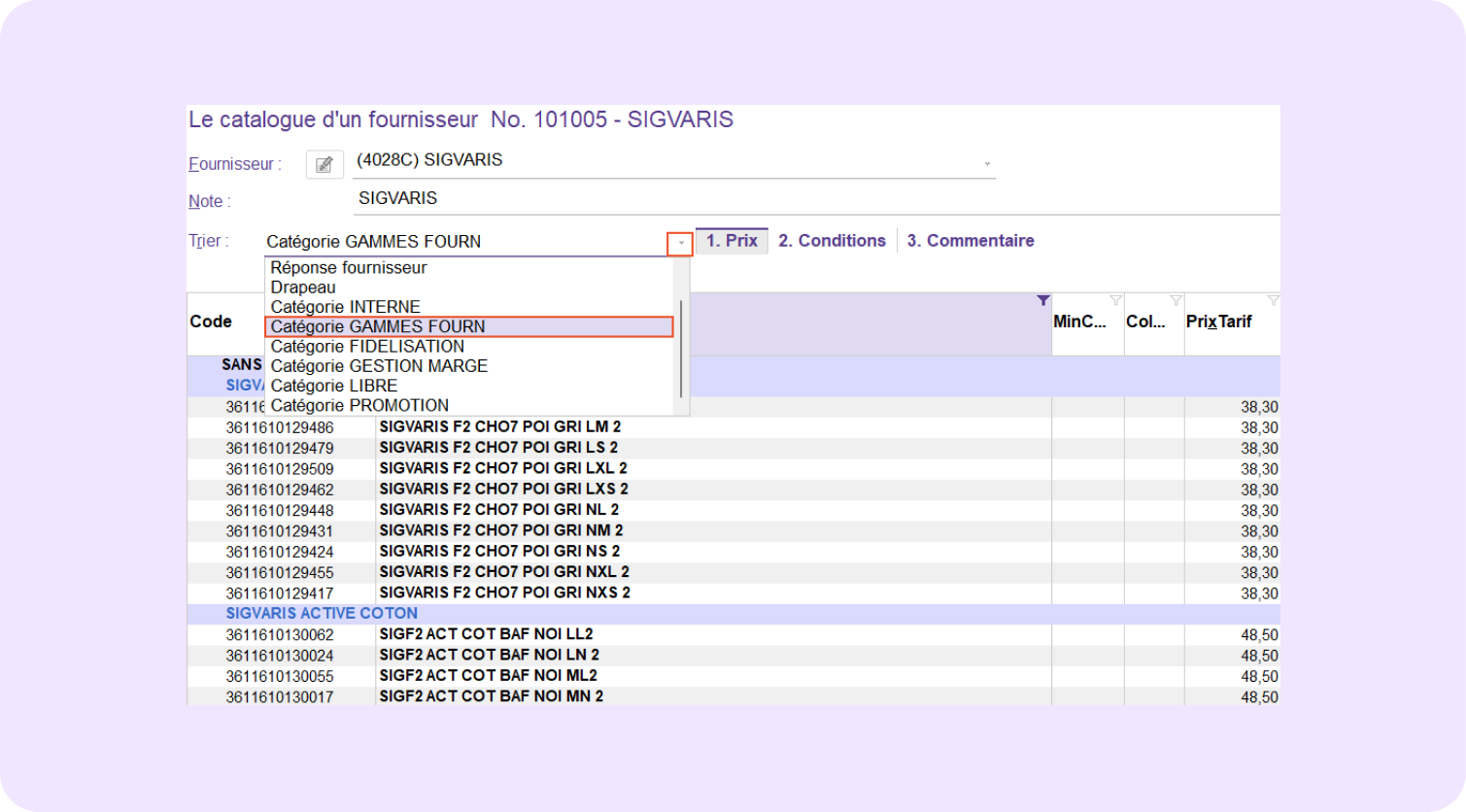
Task: Expand the Fournisseur supplier dropdown arrow
Action: tap(987, 164)
